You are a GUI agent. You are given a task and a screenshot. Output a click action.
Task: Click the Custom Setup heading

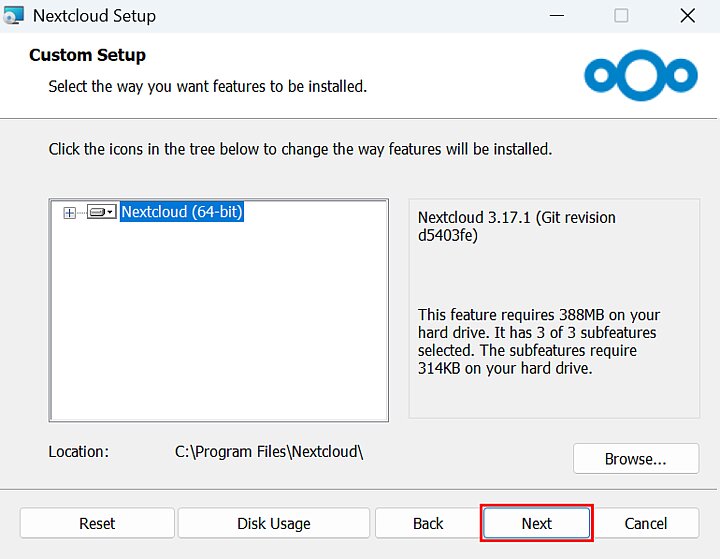click(88, 55)
